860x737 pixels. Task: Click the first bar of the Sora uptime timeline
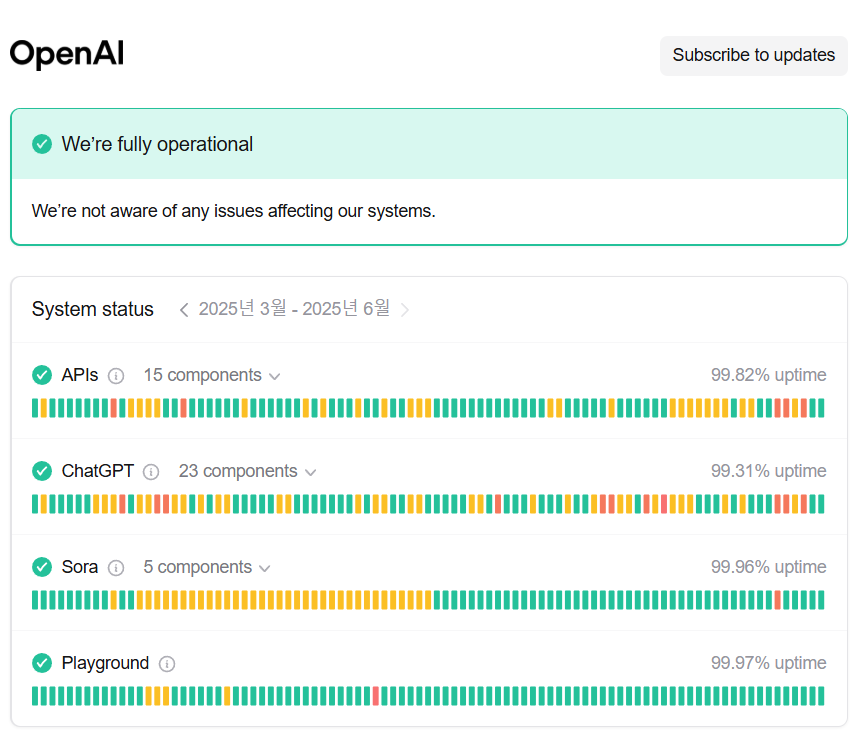pos(35,600)
